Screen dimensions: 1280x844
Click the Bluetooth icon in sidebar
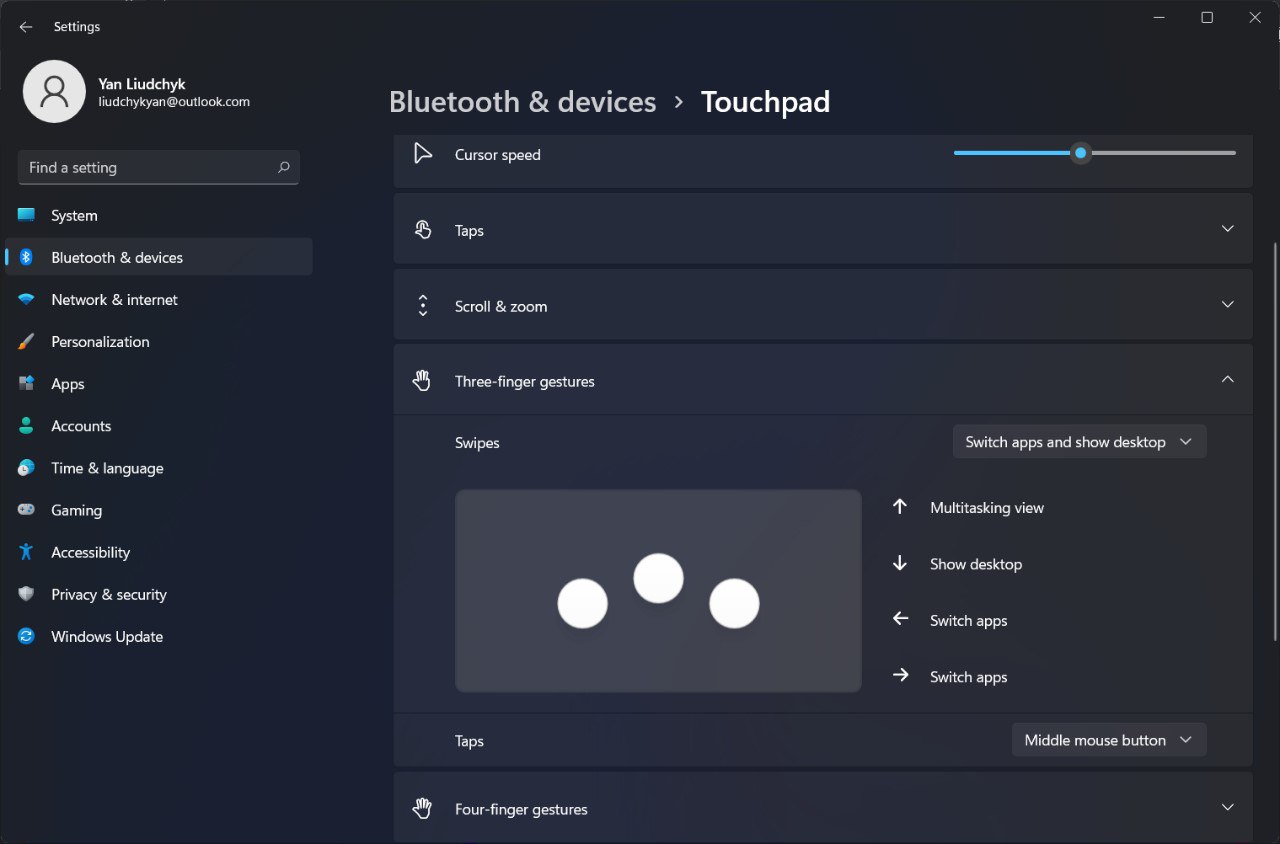26,257
